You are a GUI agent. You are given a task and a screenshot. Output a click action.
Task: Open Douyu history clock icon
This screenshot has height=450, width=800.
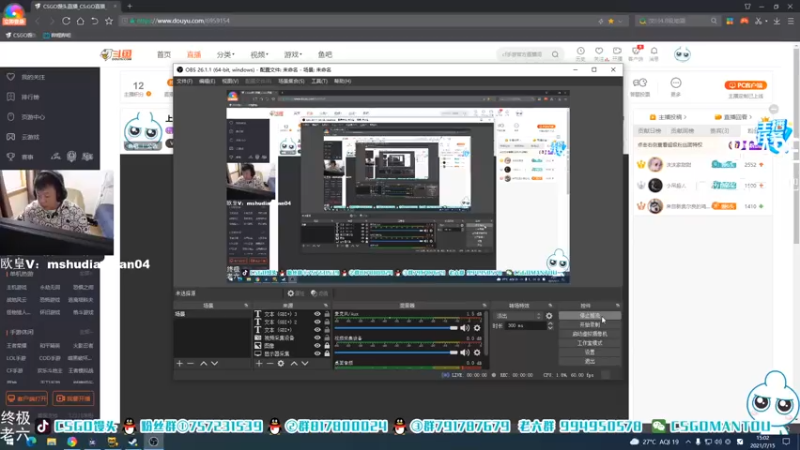(x=581, y=51)
